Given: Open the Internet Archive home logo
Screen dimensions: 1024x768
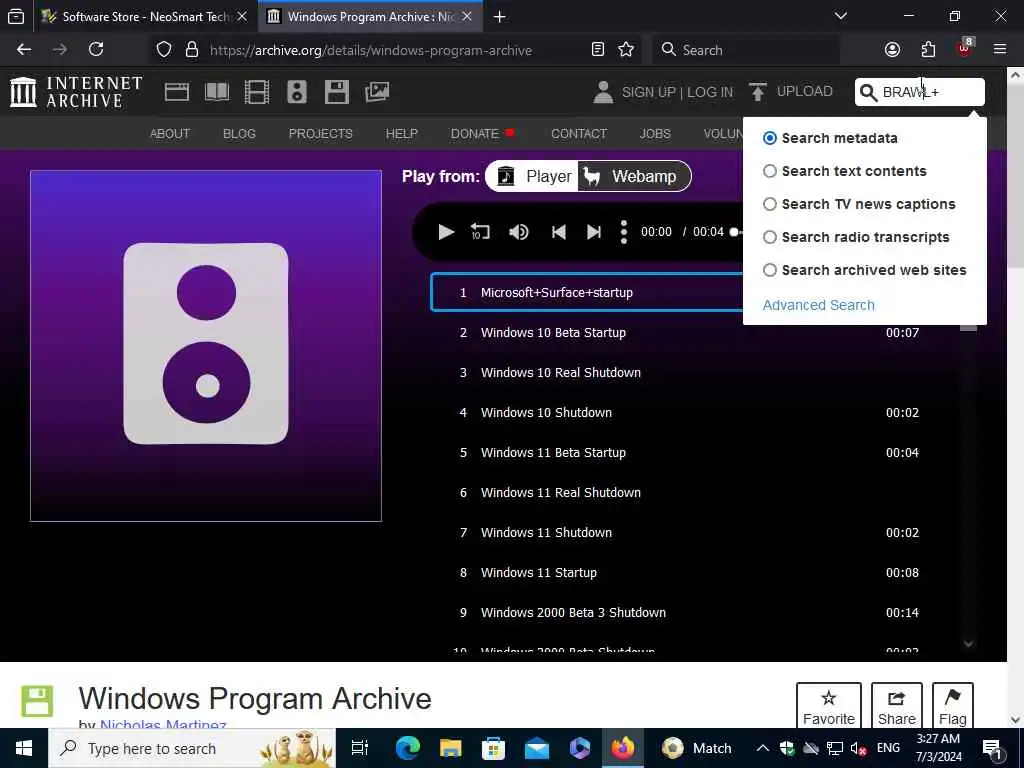Looking at the screenshot, I should (76, 92).
